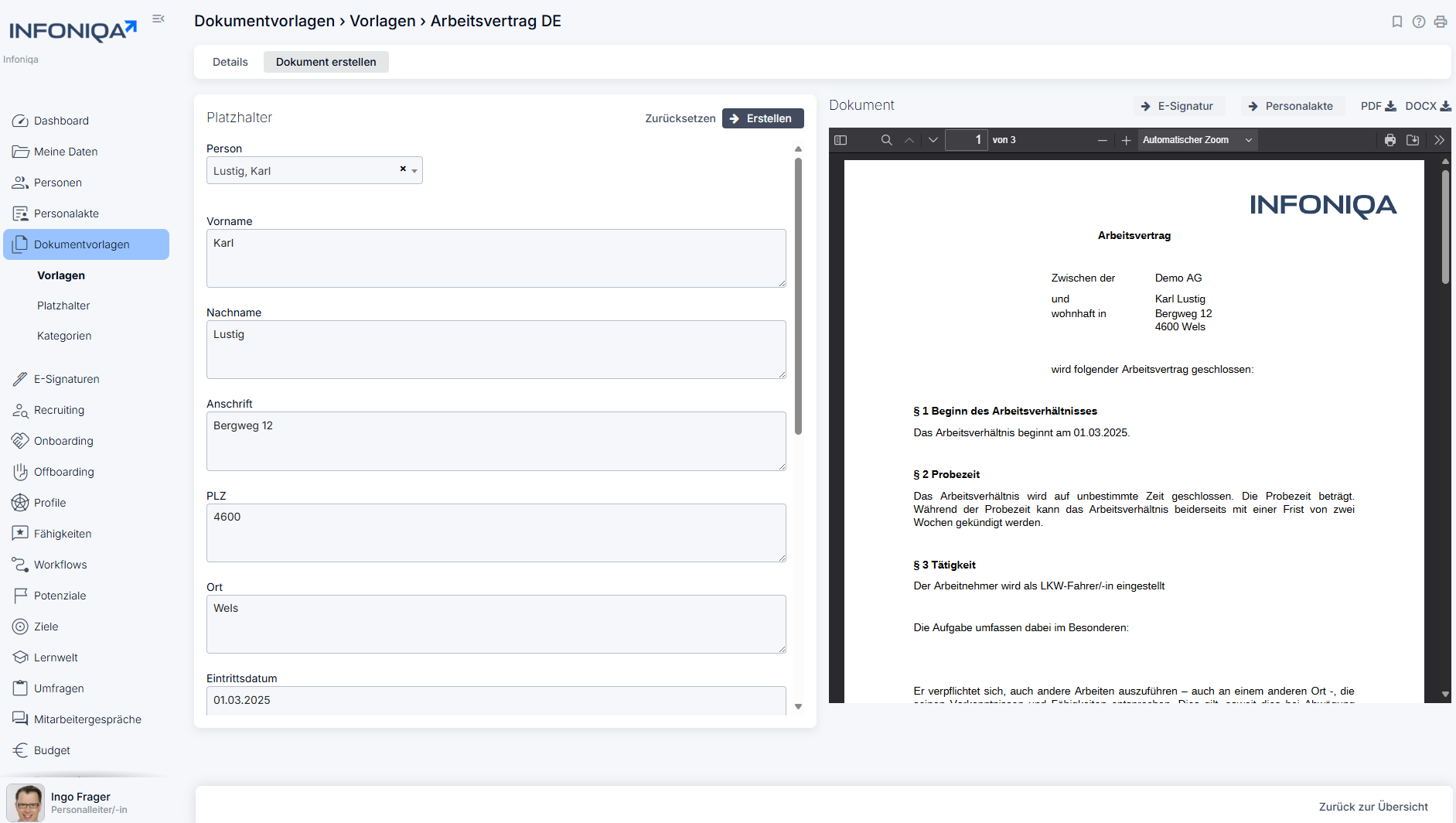The image size is (1456, 823).
Task: Click the placeholder form scrollbar down arrow
Action: pyautogui.click(x=798, y=706)
